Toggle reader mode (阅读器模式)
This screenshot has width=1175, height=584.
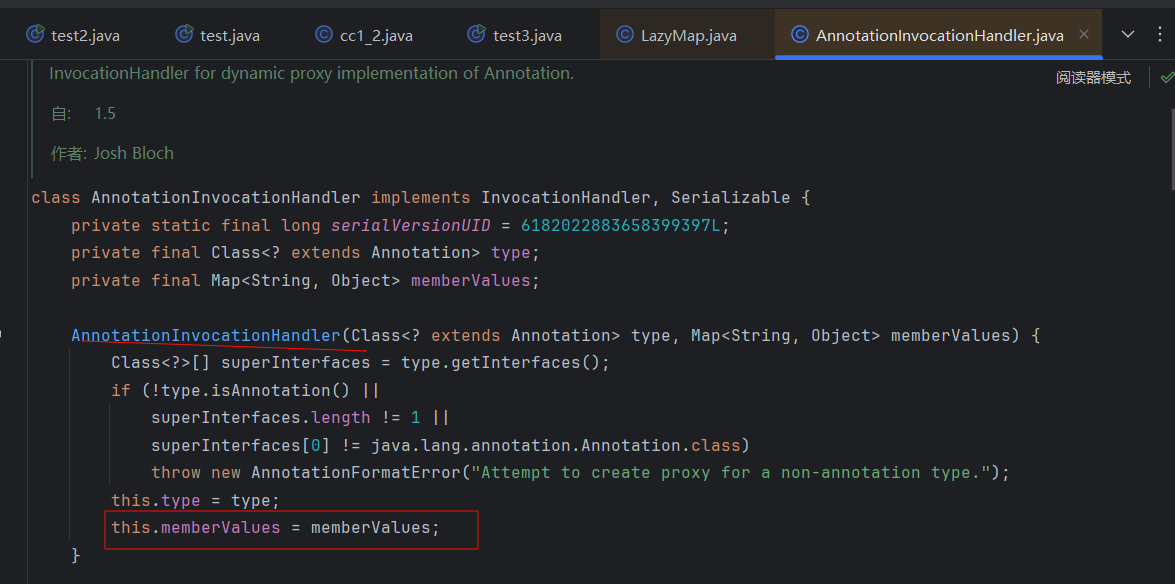pos(1093,77)
